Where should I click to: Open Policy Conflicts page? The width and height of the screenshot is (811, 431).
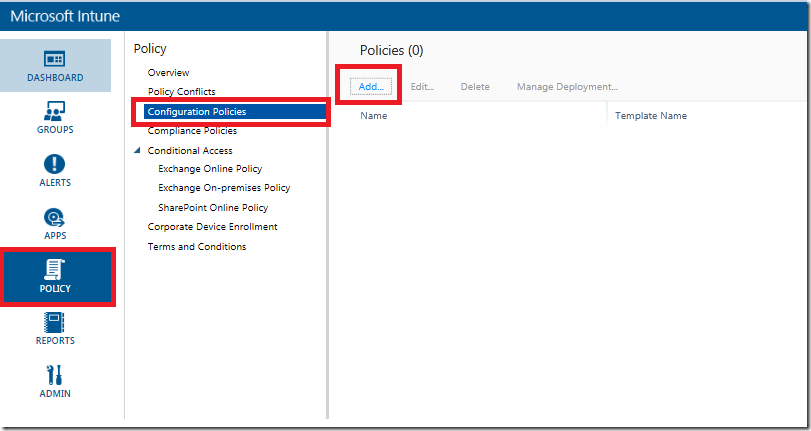tap(182, 92)
